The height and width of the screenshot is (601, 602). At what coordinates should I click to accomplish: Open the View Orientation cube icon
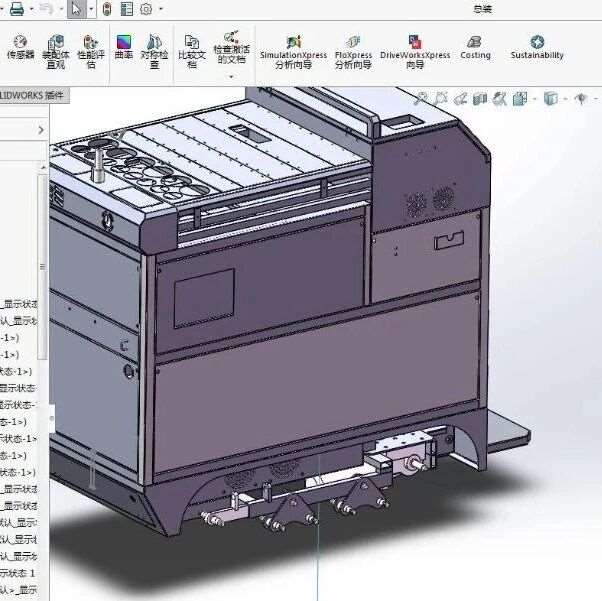tap(520, 99)
